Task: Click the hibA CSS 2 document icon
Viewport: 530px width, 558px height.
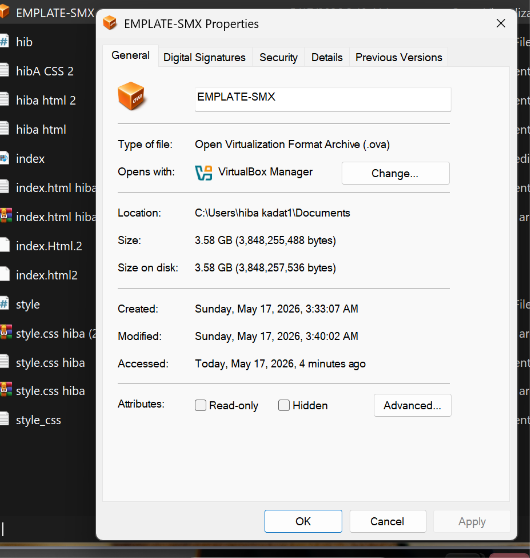Action: pyautogui.click(x=4, y=70)
